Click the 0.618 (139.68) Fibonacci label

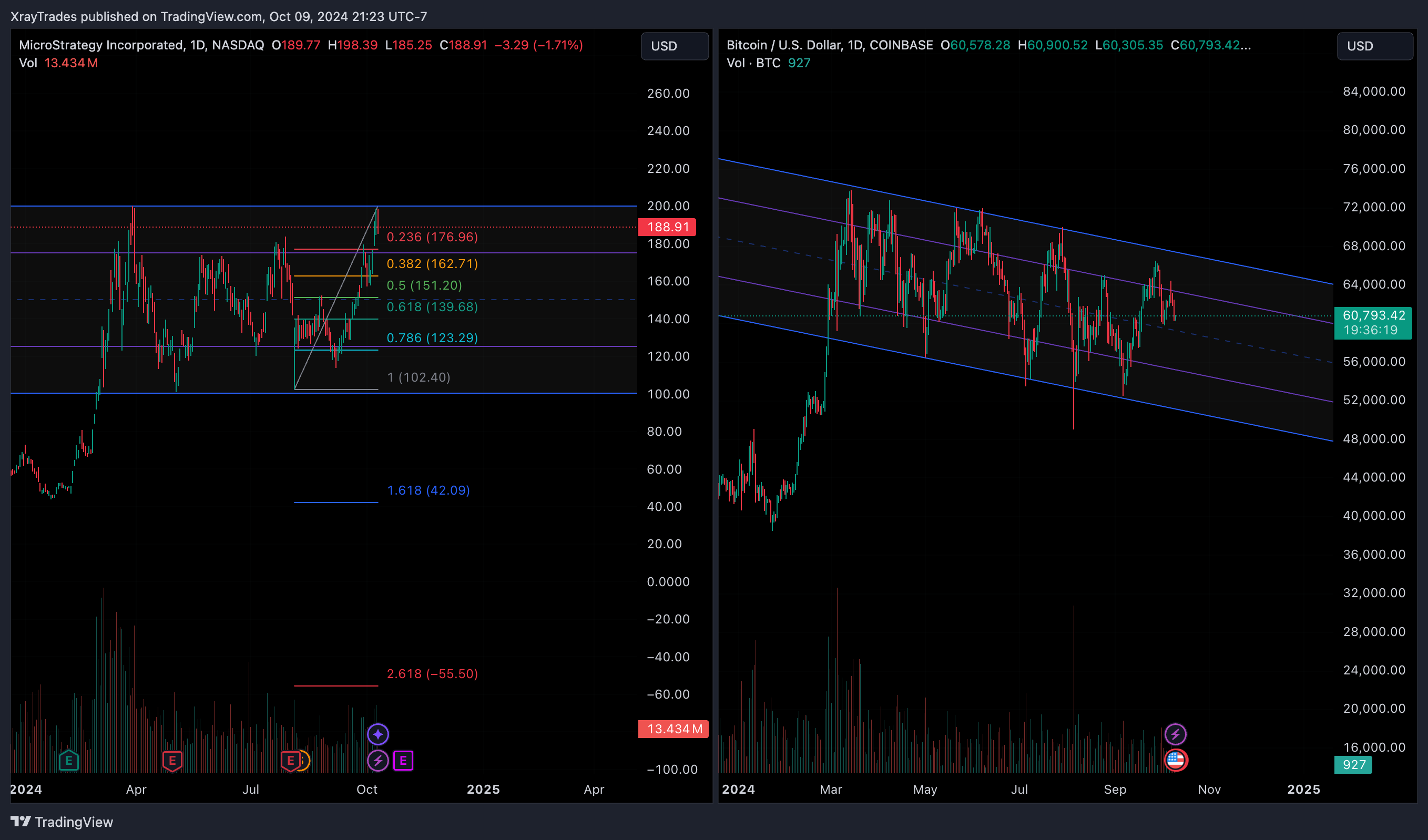pyautogui.click(x=432, y=306)
